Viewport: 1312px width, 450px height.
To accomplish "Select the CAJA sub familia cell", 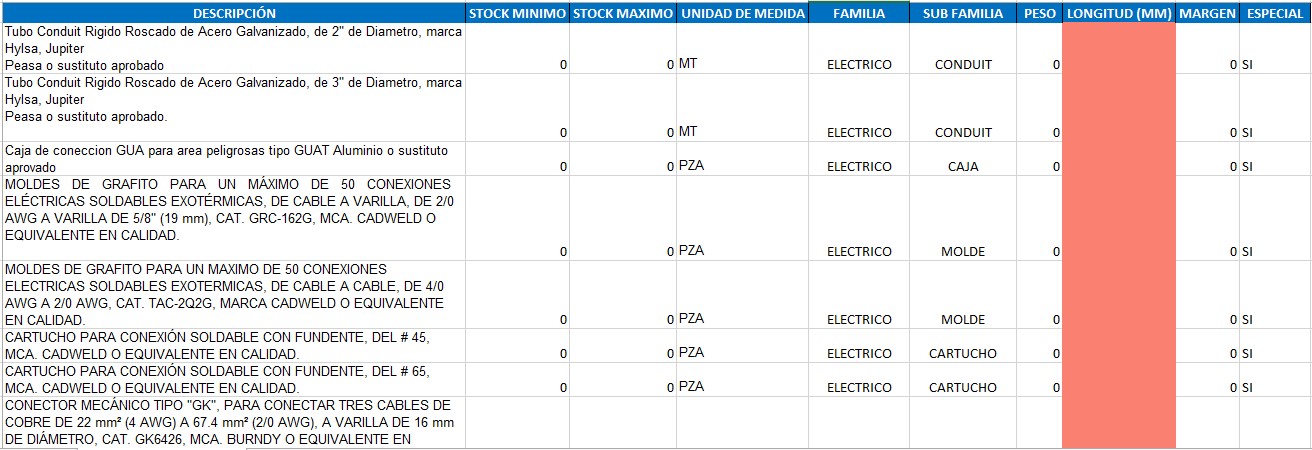I will [963, 158].
